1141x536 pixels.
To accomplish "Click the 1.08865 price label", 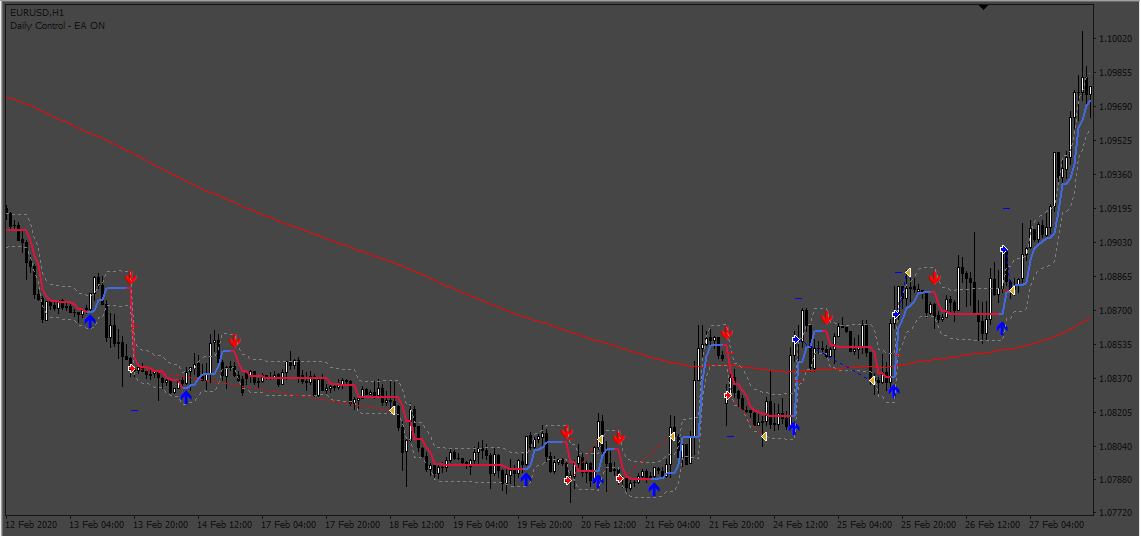I will (1116, 276).
